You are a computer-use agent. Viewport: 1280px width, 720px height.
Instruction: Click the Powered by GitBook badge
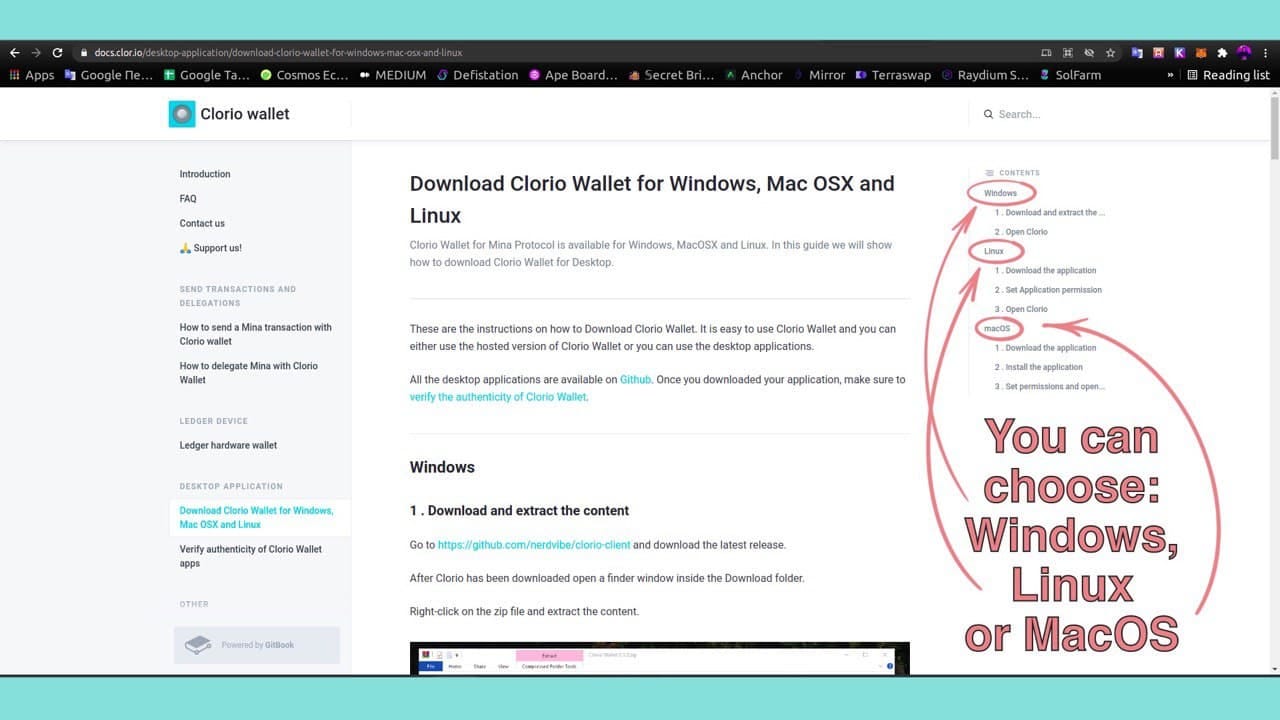[257, 645]
